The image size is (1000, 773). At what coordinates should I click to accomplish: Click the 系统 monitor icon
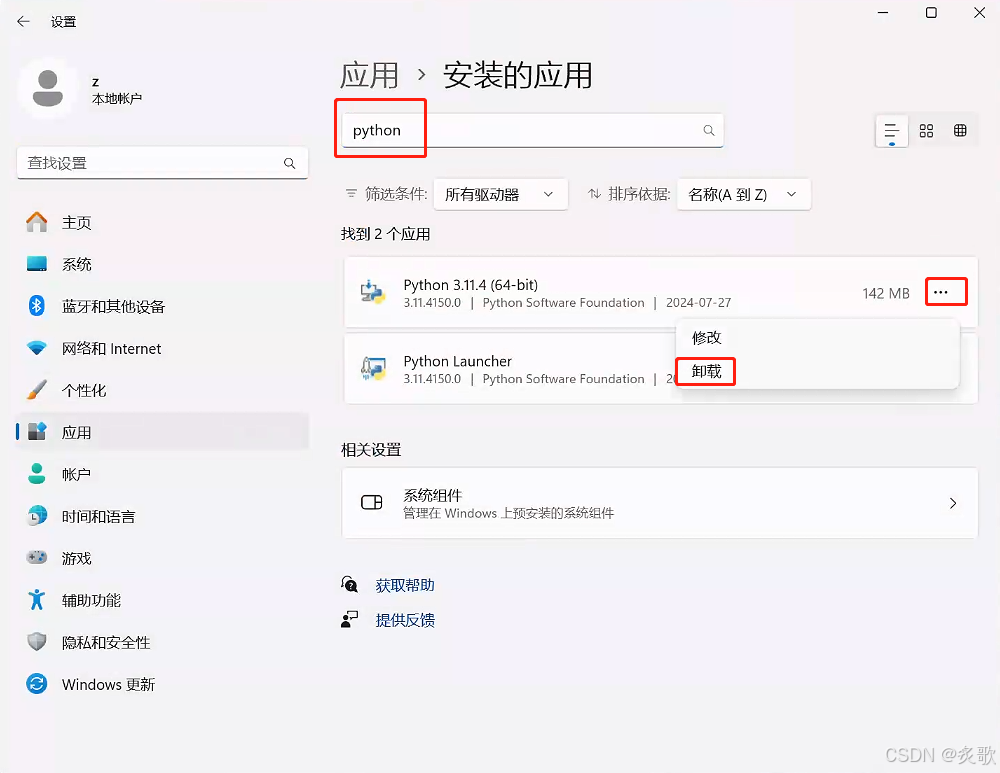(37, 264)
